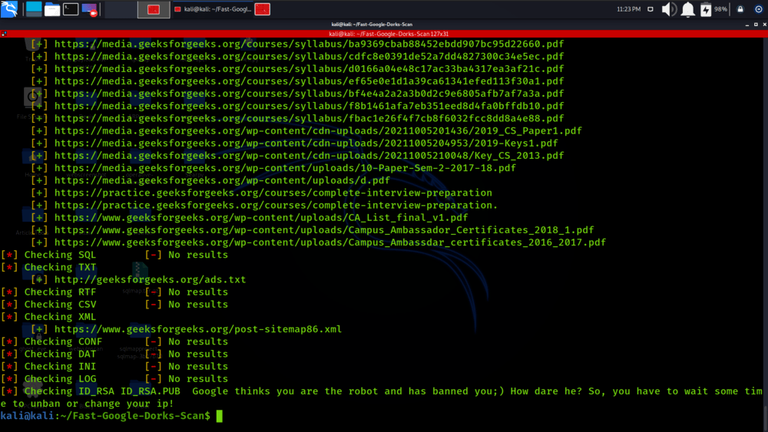Lock the screen with padlock icon
The width and height of the screenshot is (768, 432).
click(x=740, y=9)
